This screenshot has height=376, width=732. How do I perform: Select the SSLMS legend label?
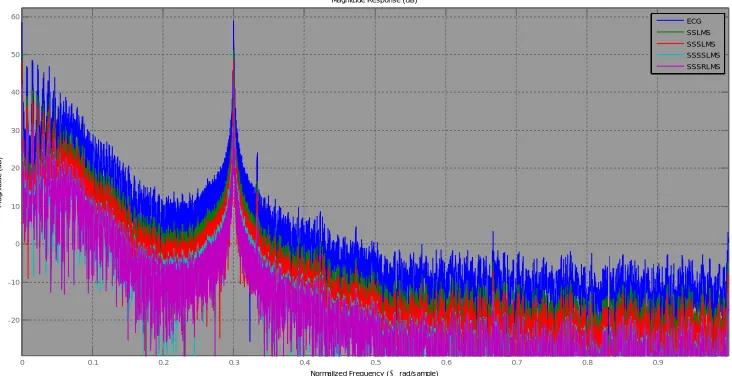click(698, 33)
